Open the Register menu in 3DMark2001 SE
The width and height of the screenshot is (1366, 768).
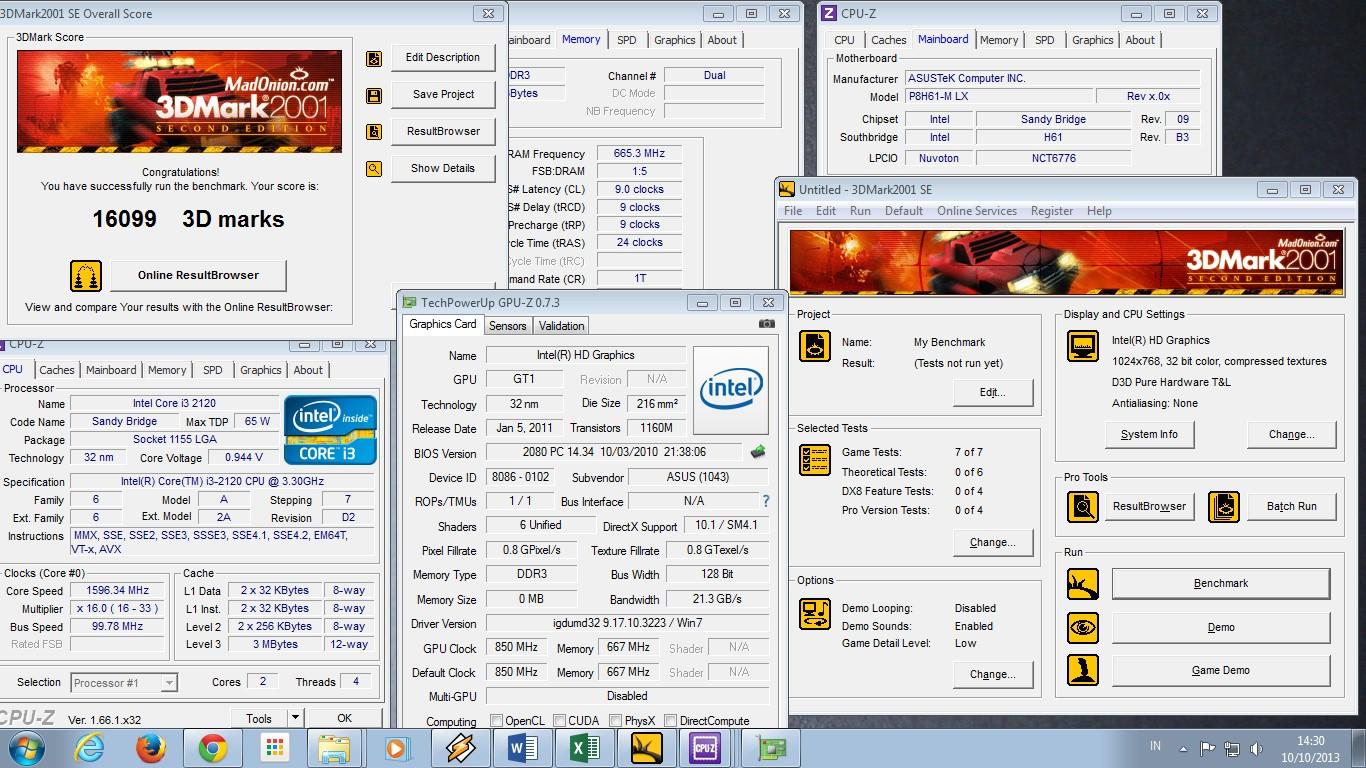click(1052, 211)
